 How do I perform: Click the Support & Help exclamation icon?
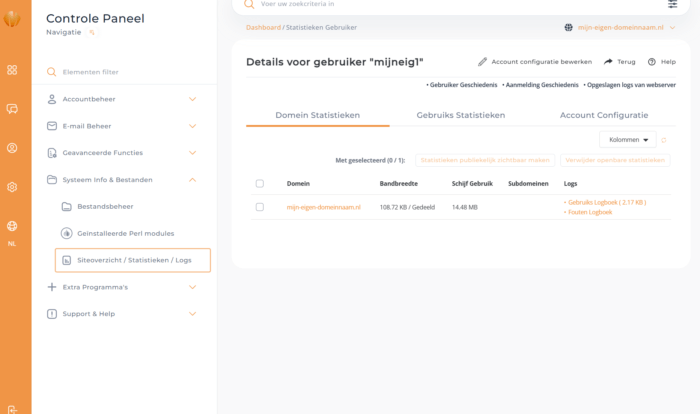[x=52, y=314]
